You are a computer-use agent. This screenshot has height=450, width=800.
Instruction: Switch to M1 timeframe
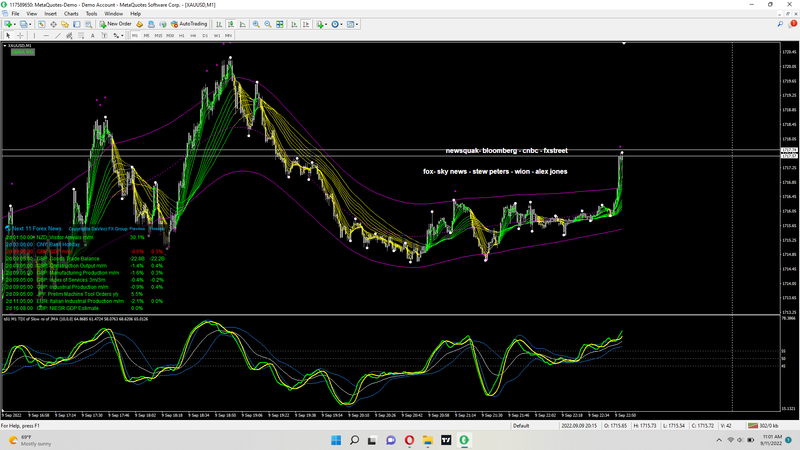point(135,36)
